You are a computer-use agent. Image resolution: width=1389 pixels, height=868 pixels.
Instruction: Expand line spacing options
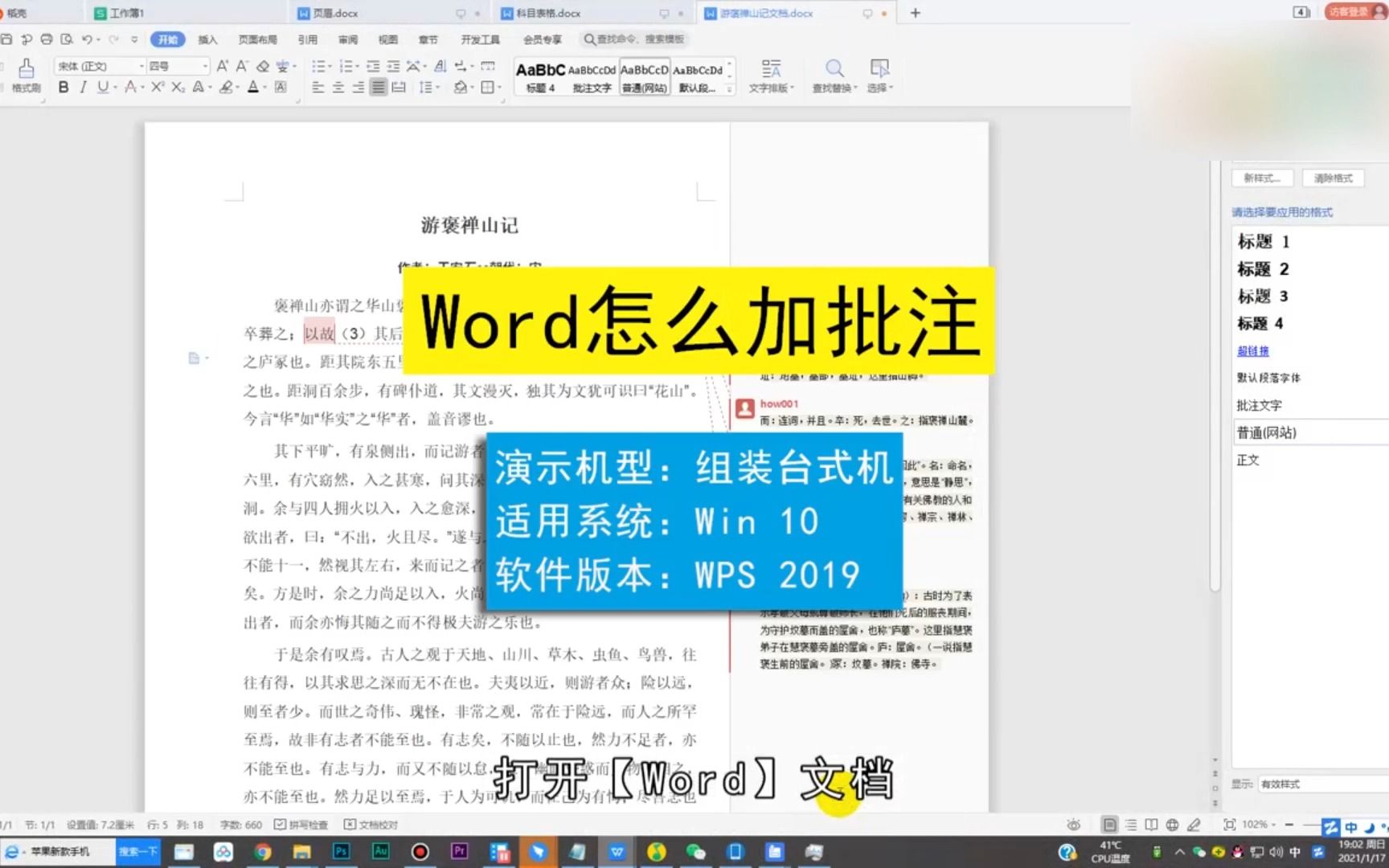437,87
